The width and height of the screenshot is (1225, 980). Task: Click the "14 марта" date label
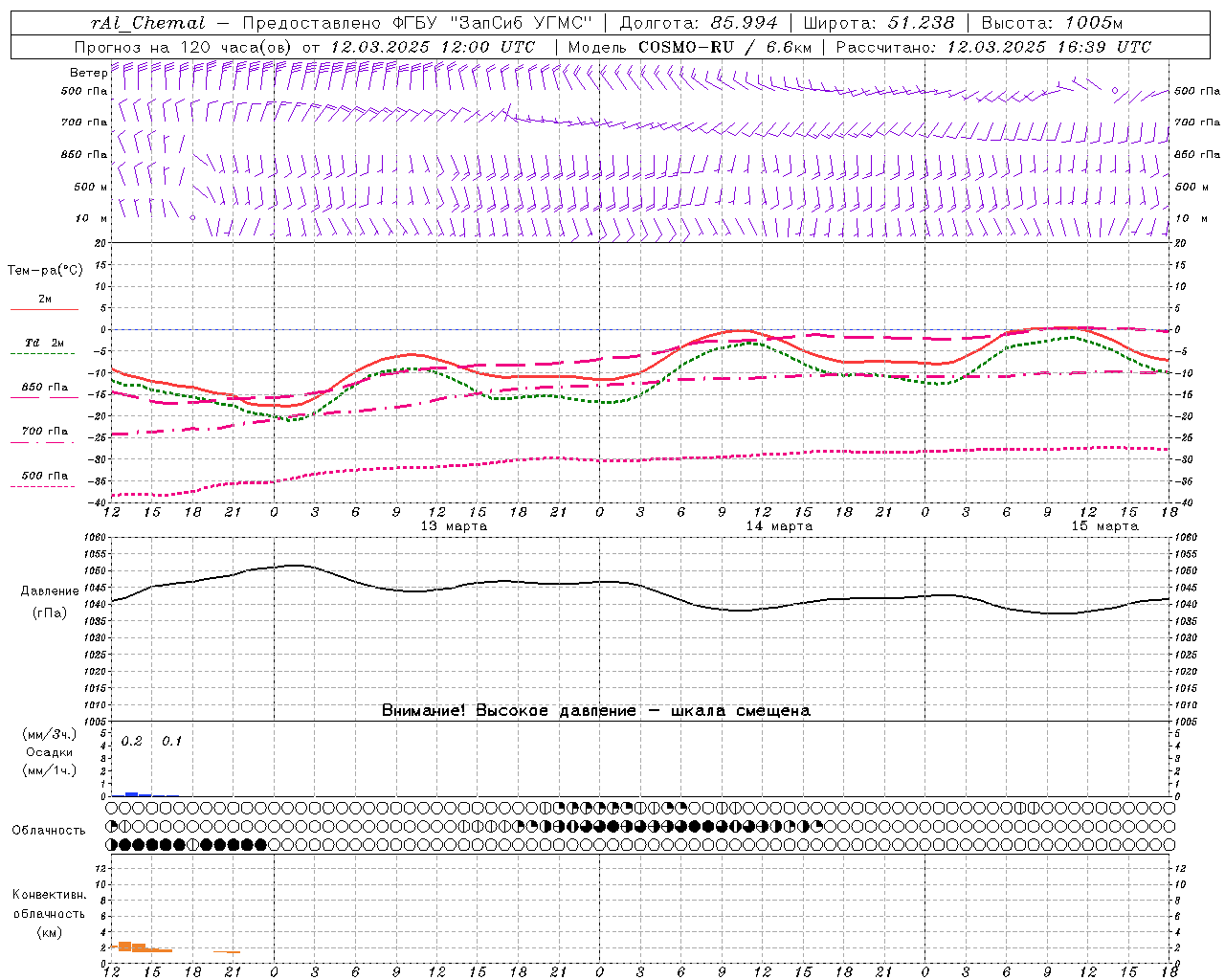tap(779, 526)
